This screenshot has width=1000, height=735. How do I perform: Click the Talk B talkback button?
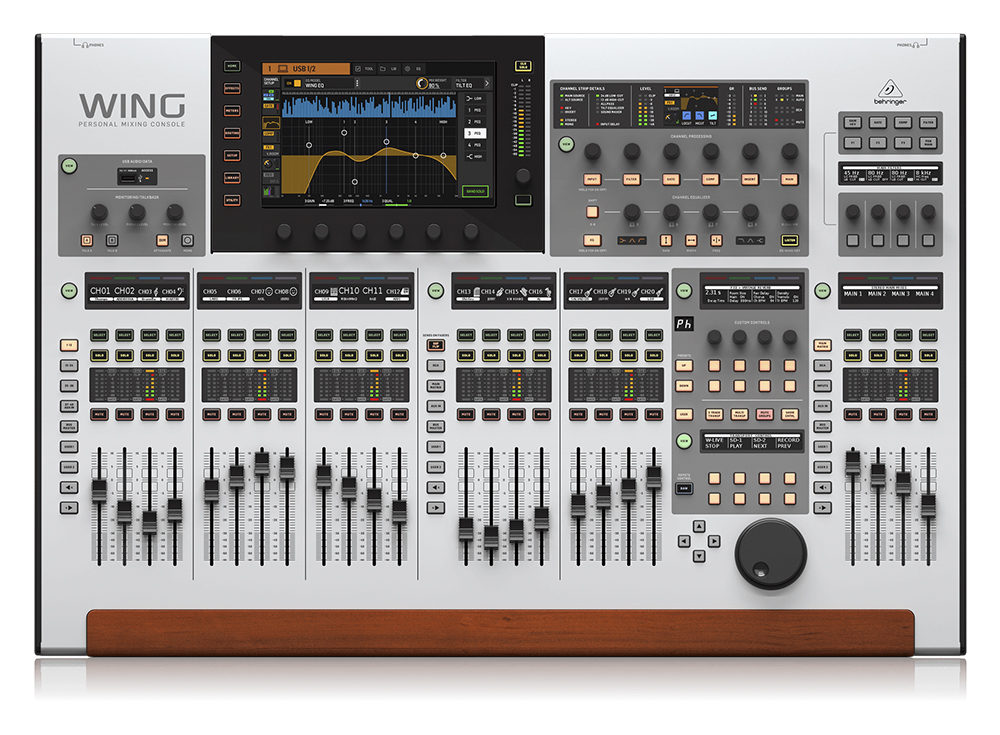(112, 240)
